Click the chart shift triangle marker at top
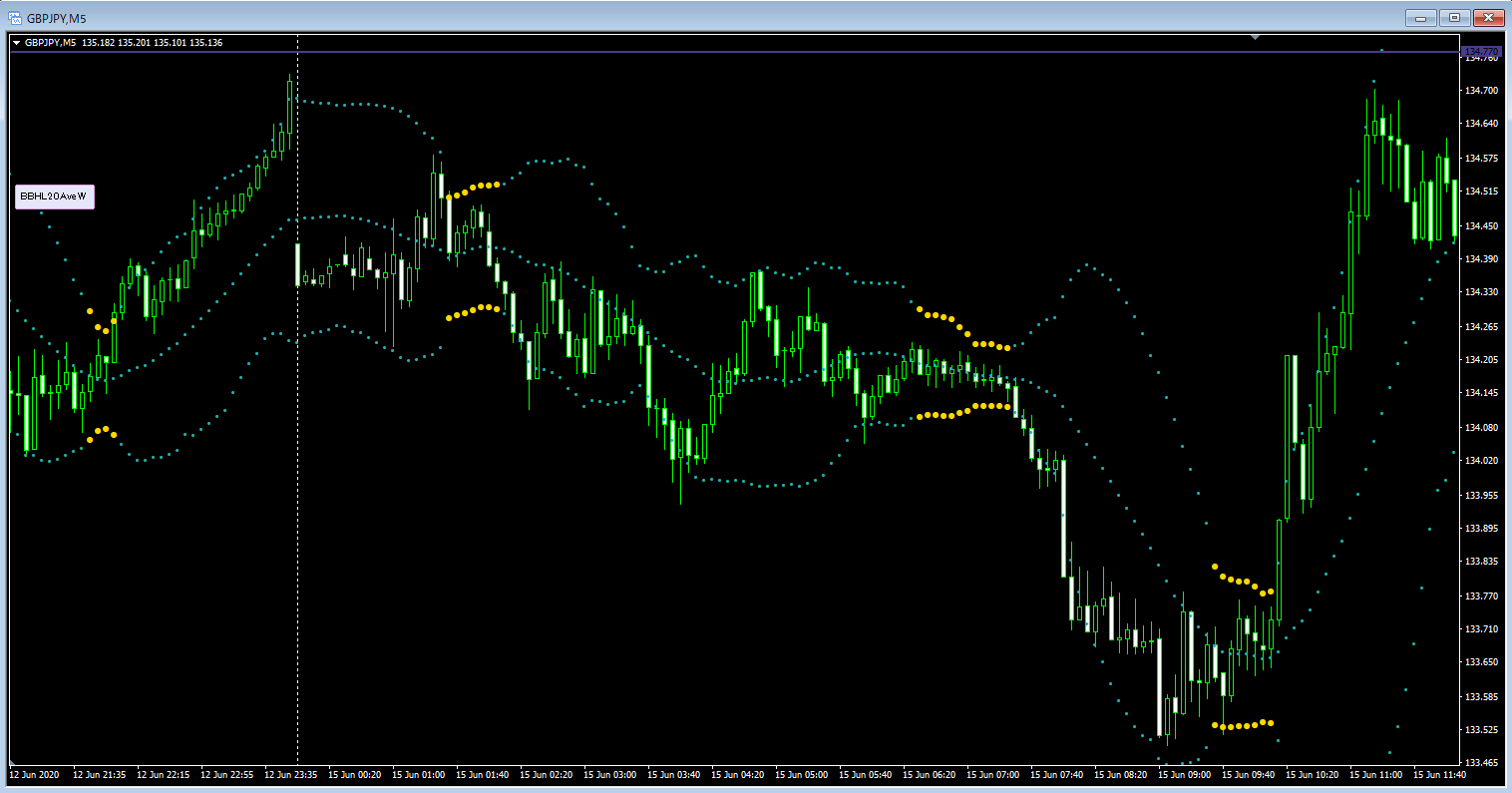Viewport: 1512px width, 793px height. point(1256,38)
